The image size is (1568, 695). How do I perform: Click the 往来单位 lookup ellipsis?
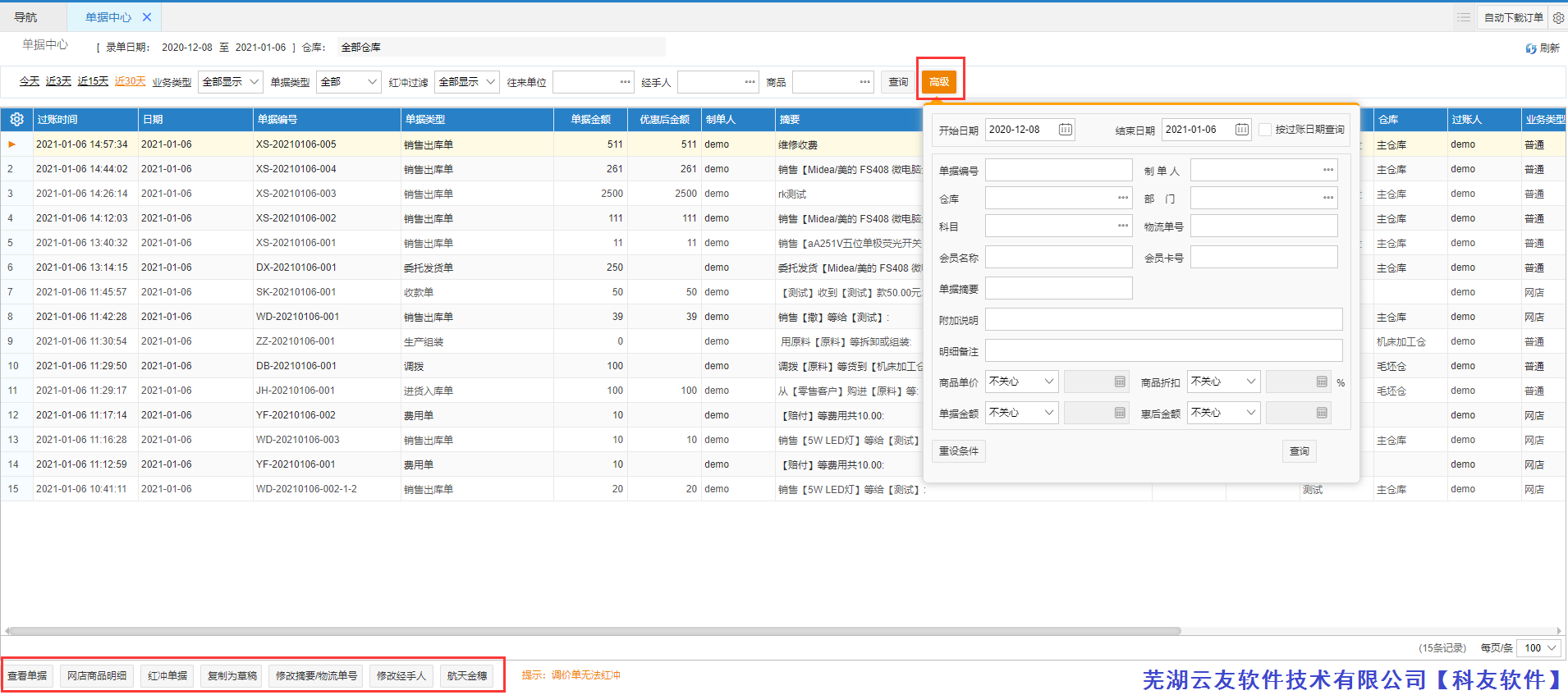[x=626, y=82]
